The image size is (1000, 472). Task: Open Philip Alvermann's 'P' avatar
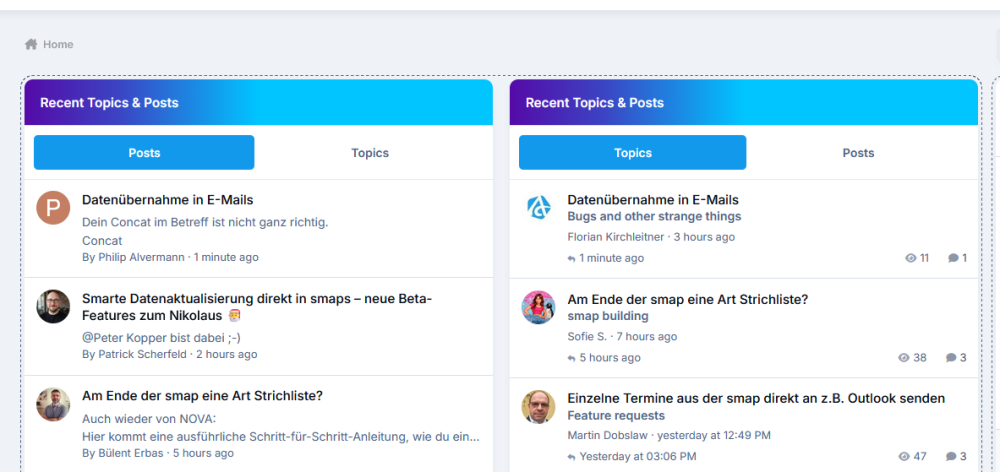pyautogui.click(x=53, y=208)
